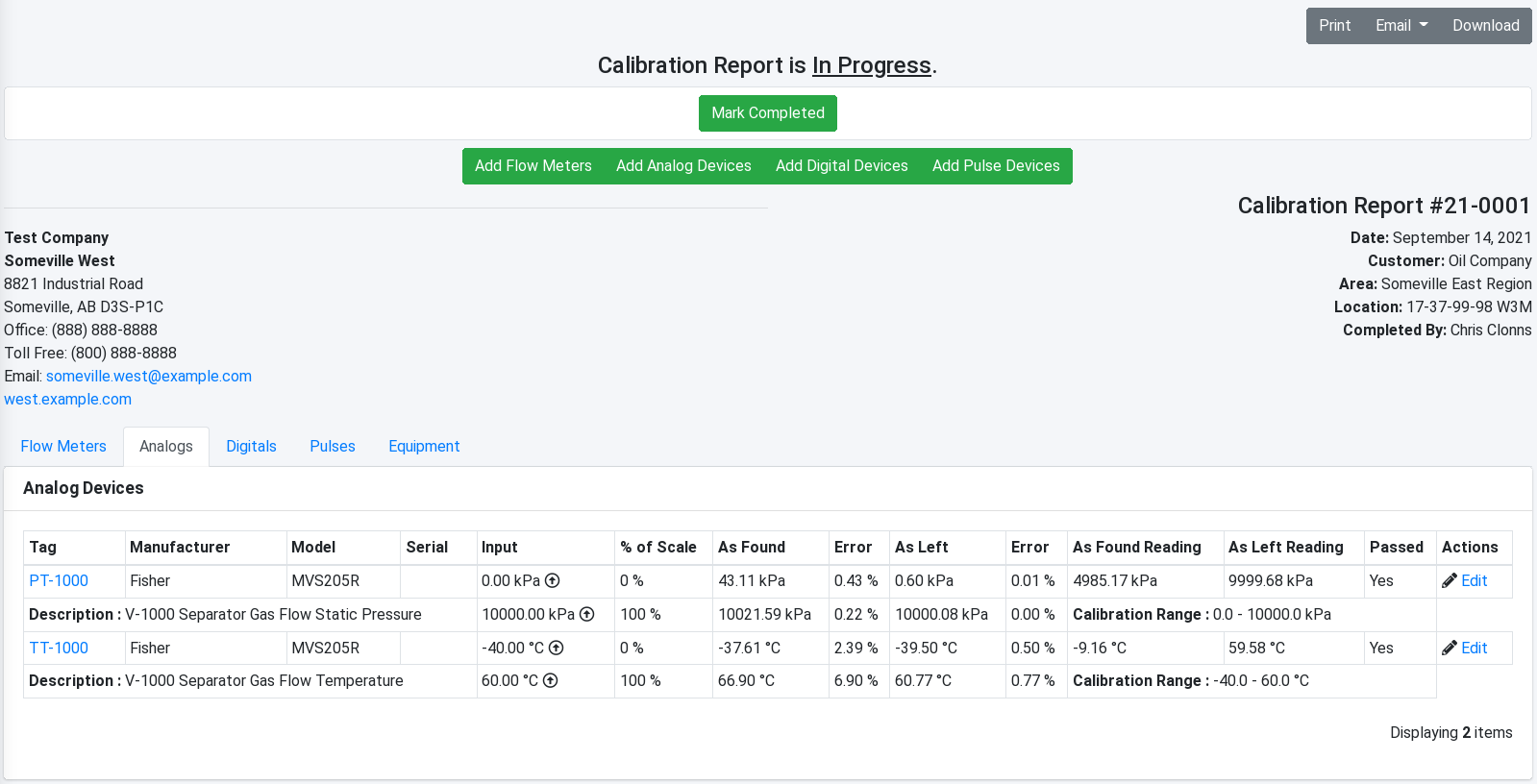Click the MVS205R model in TT-1000 row
The image size is (1537, 784).
click(x=326, y=648)
